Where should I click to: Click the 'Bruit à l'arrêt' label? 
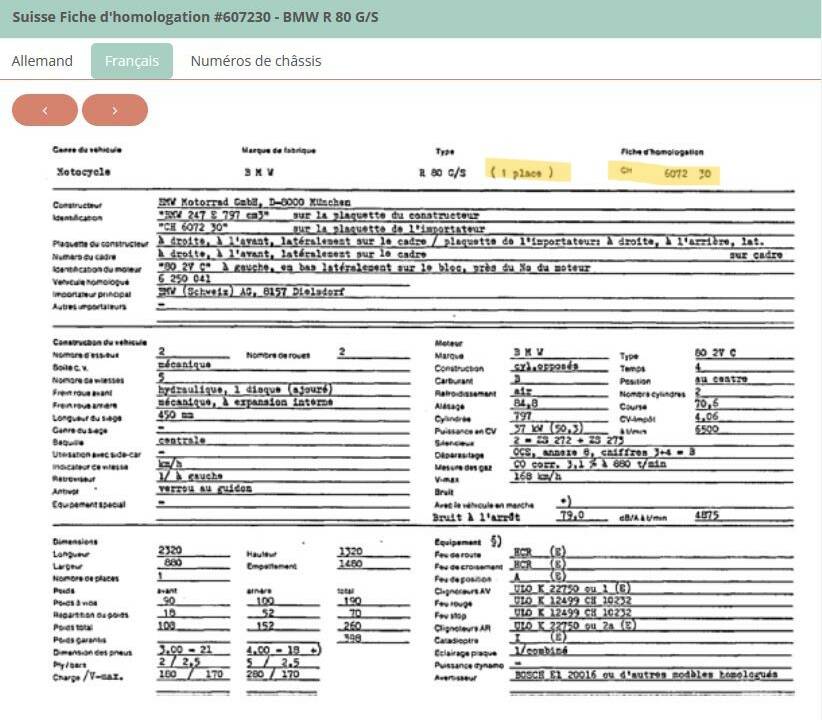[476, 517]
